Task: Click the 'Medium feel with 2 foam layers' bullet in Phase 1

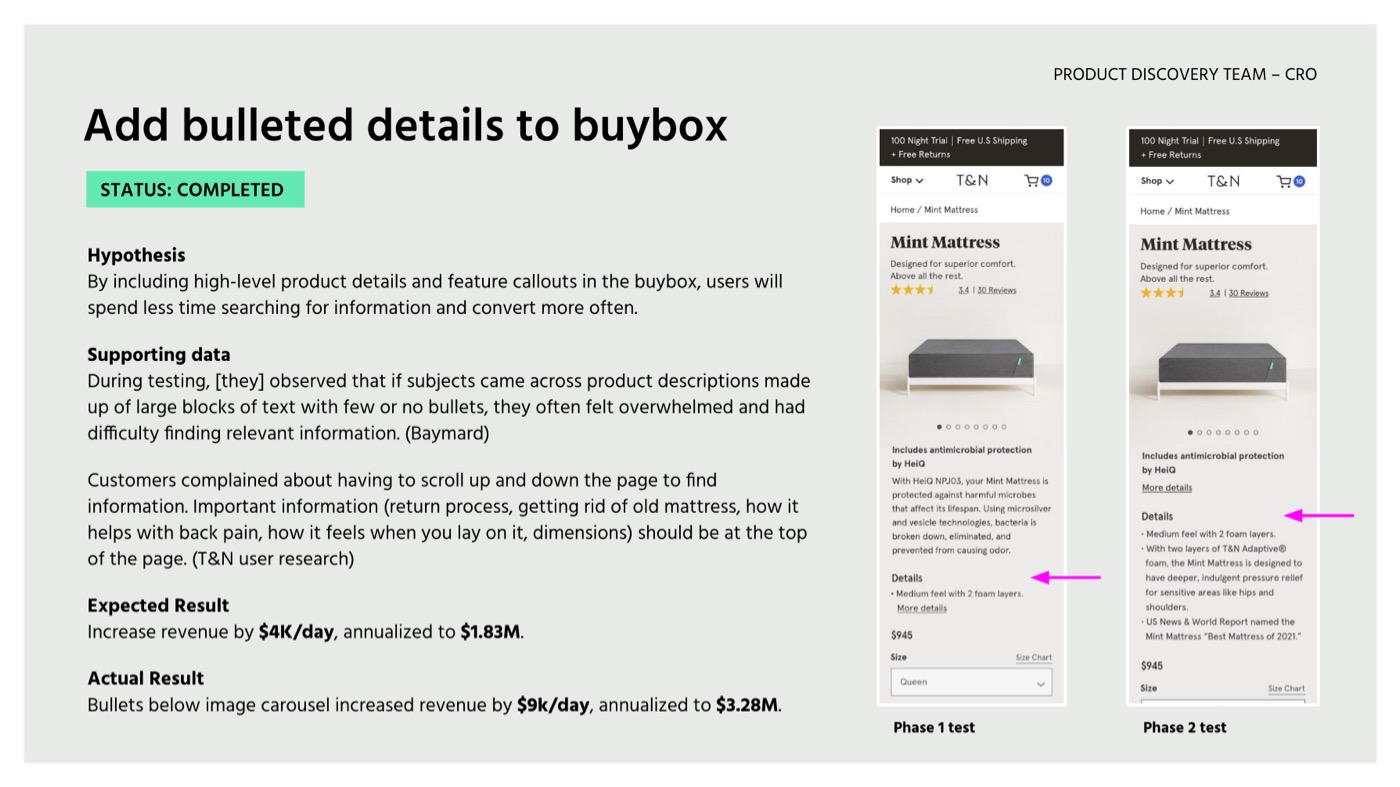Action: pos(957,594)
